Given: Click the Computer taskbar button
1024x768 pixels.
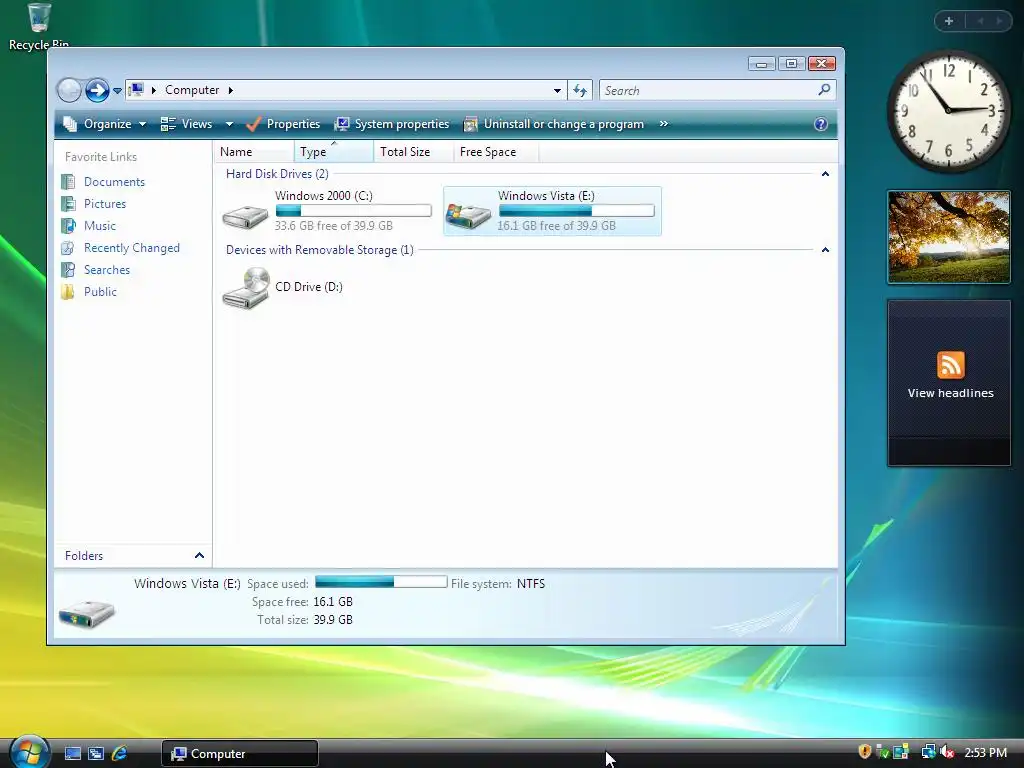Looking at the screenshot, I should tap(240, 754).
